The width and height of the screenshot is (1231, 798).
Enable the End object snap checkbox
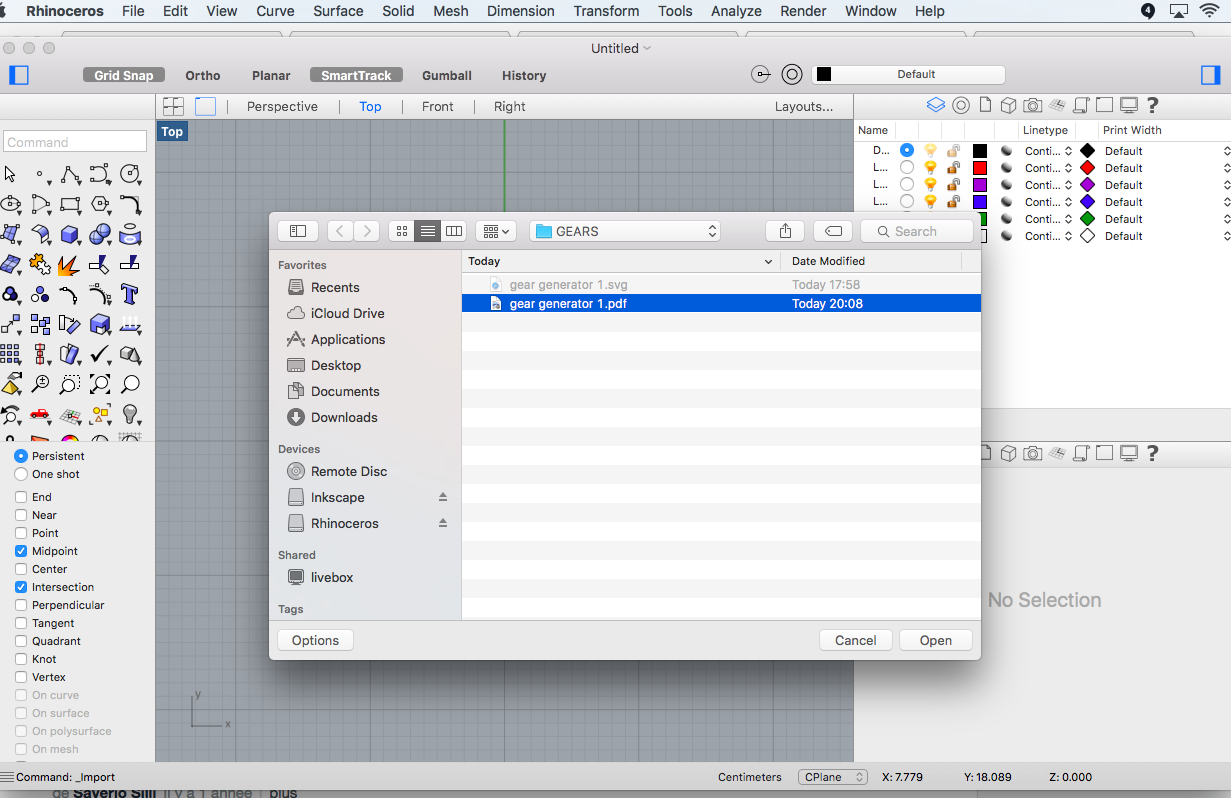21,497
